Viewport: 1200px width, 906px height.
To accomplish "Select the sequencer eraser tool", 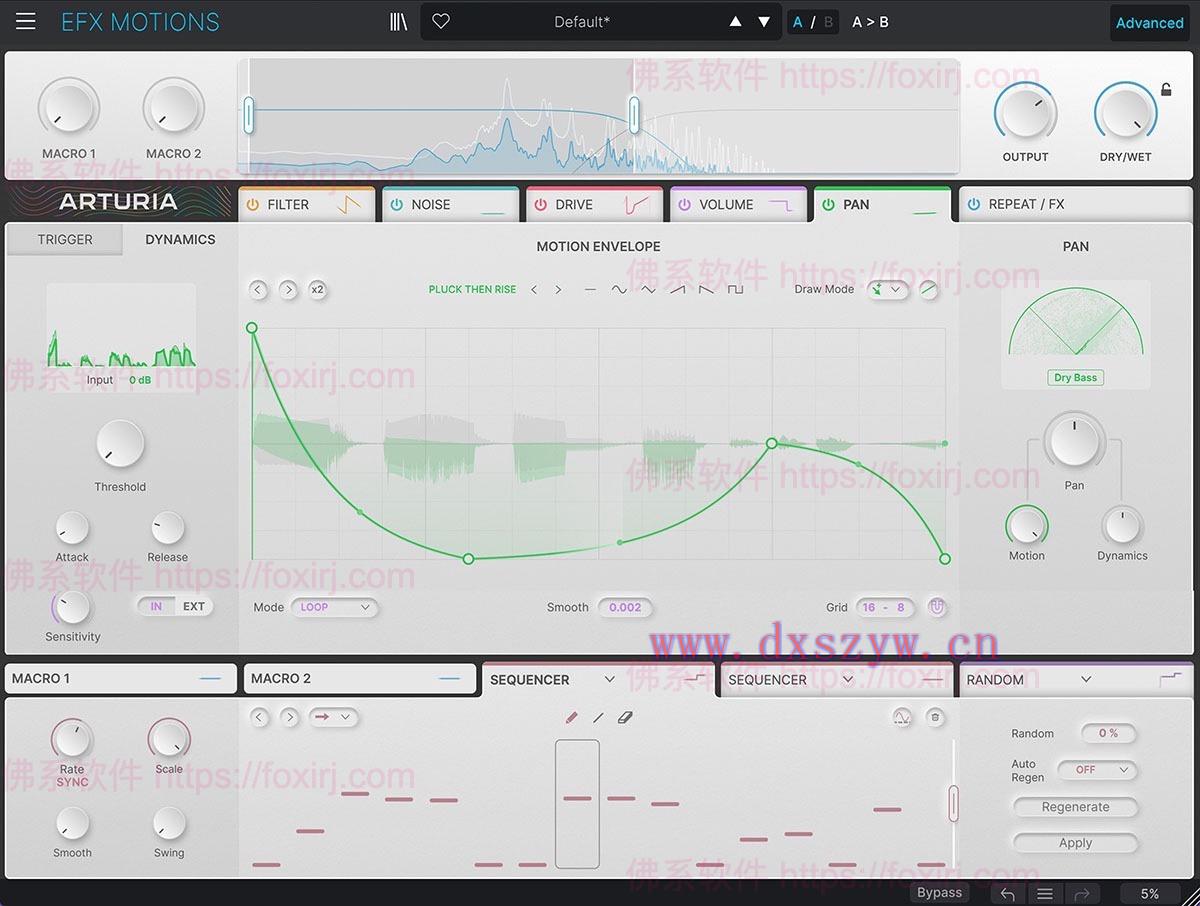I will 625,717.
